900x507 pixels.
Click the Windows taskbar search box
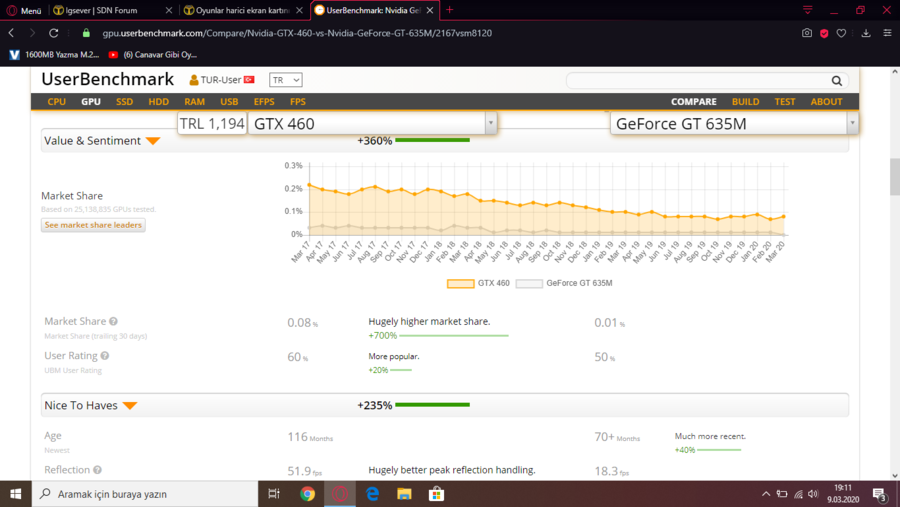click(145, 494)
